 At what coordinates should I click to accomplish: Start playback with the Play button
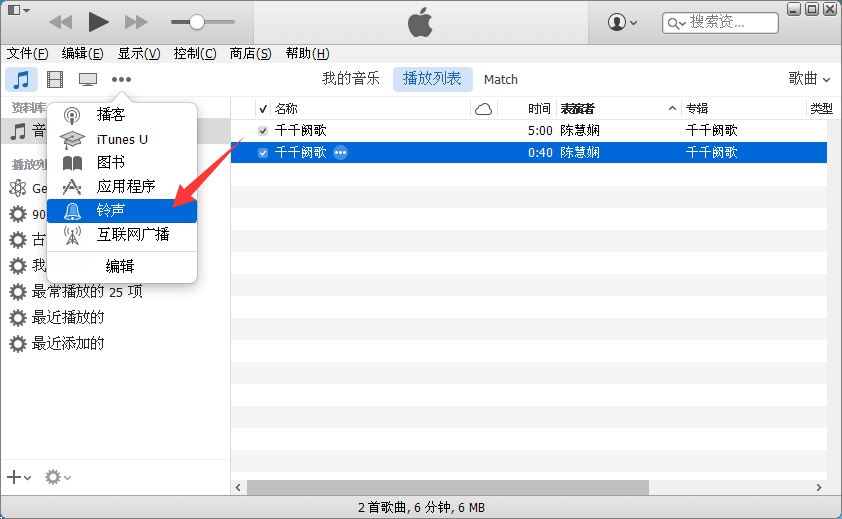coord(98,22)
